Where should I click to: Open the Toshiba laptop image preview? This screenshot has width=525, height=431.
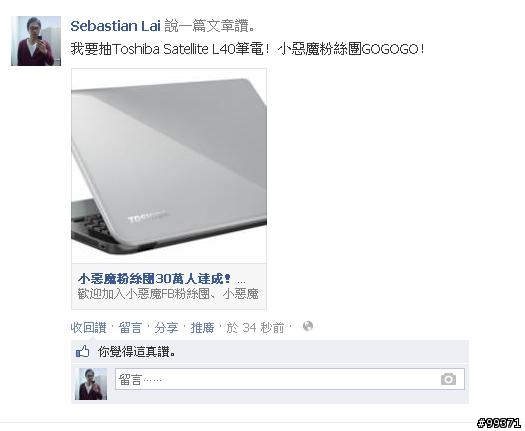pos(169,166)
